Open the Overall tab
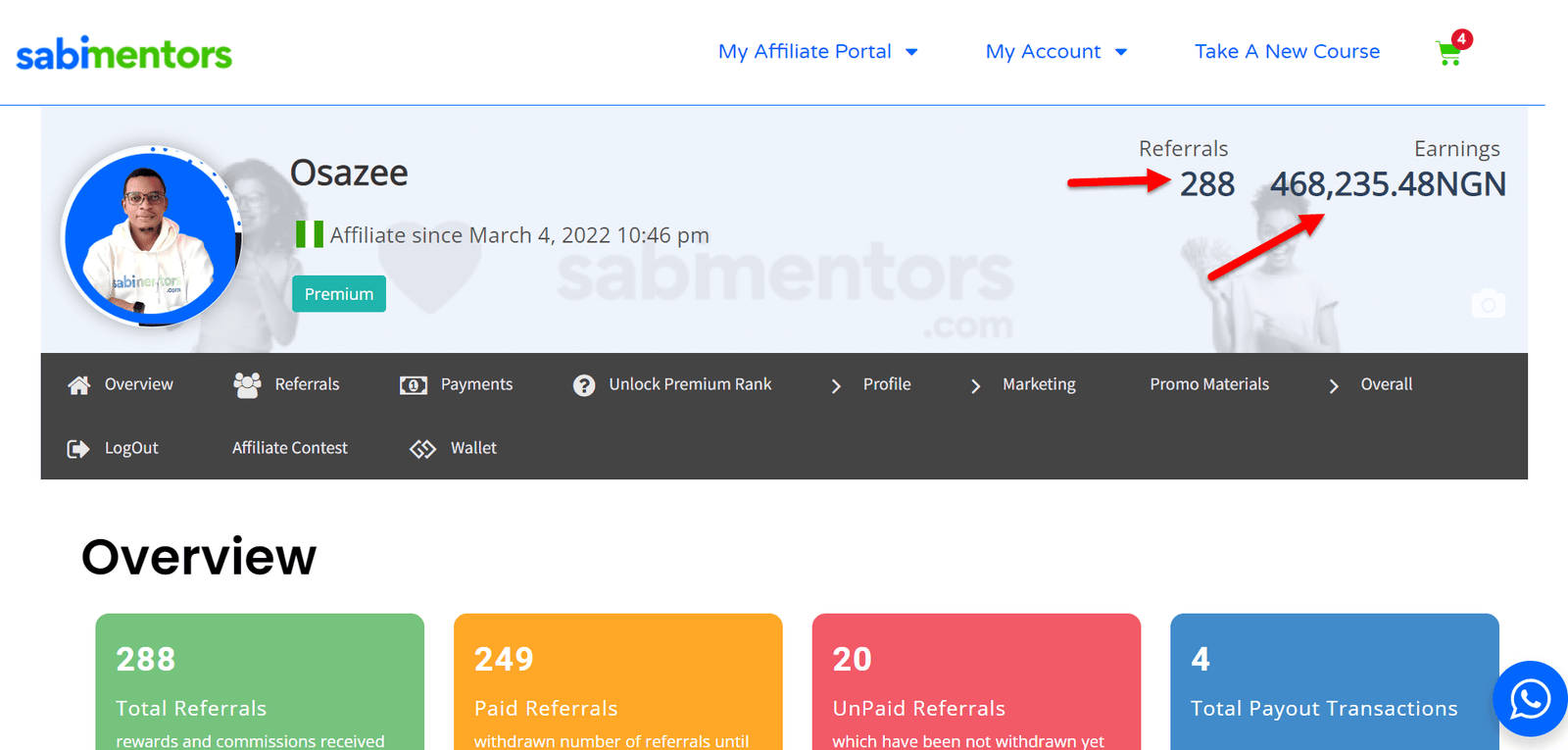Image resolution: width=1568 pixels, height=750 pixels. [x=1386, y=384]
